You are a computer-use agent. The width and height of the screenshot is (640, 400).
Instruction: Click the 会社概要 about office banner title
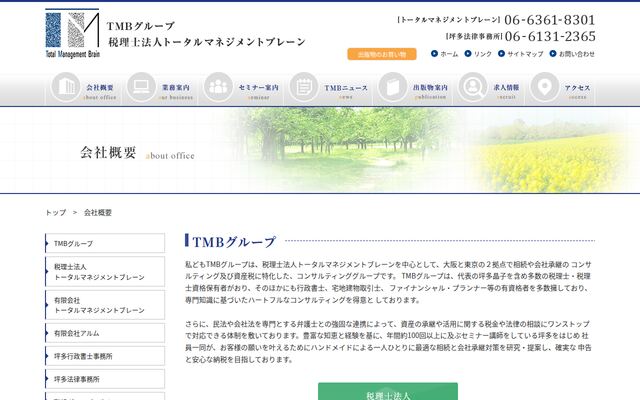pyautogui.click(x=137, y=153)
